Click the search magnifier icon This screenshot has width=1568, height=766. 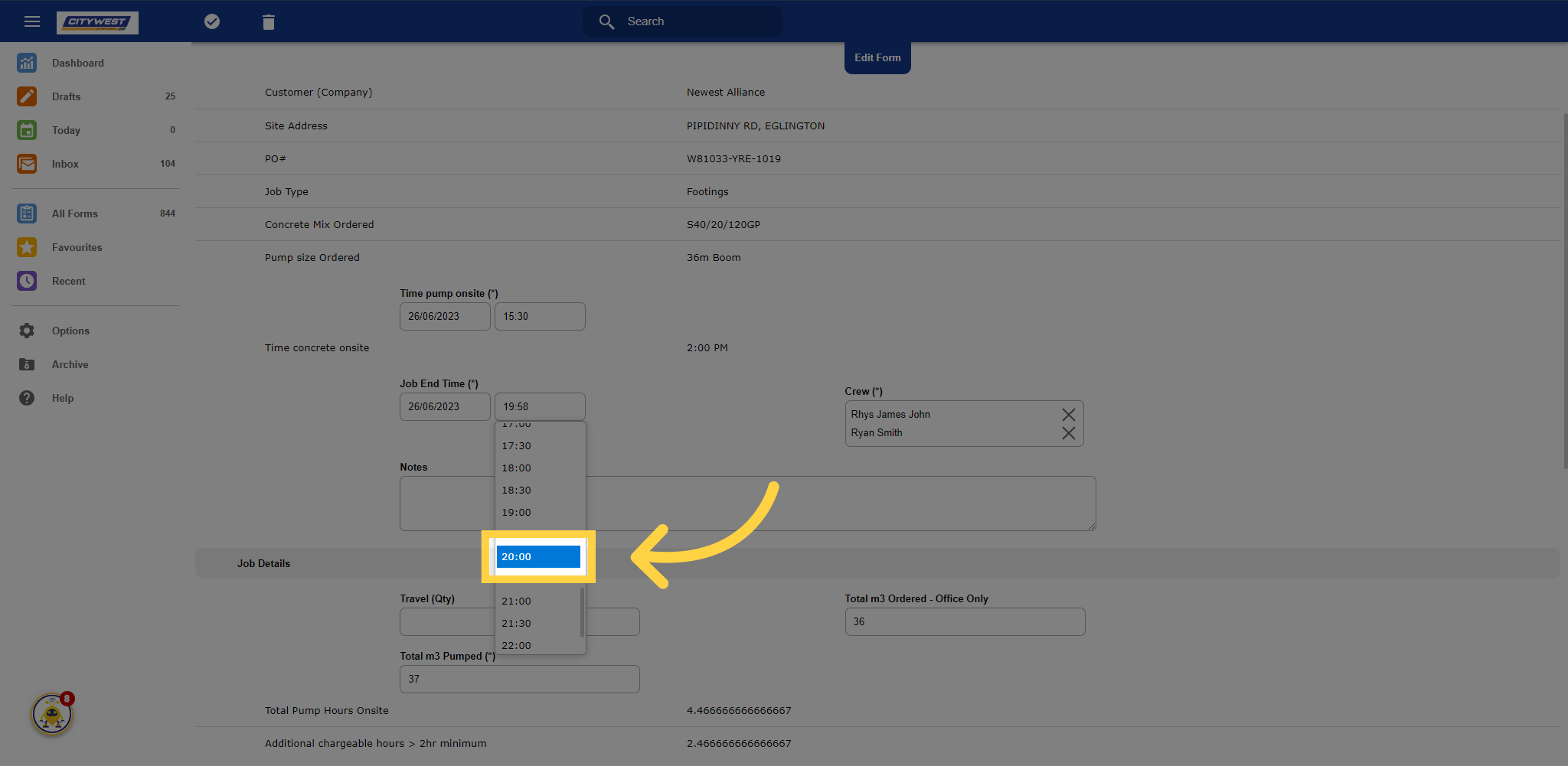pos(606,21)
